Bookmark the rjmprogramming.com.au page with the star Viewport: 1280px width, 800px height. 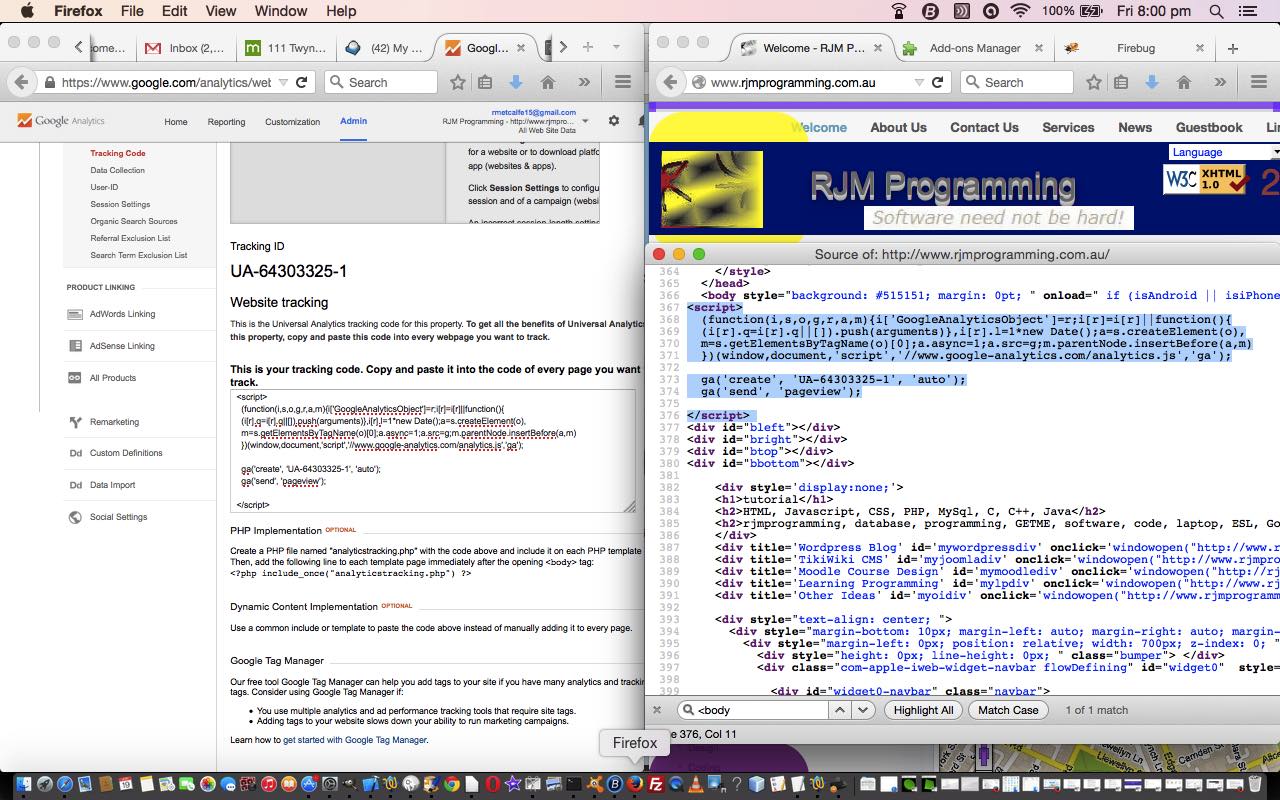coord(1094,82)
